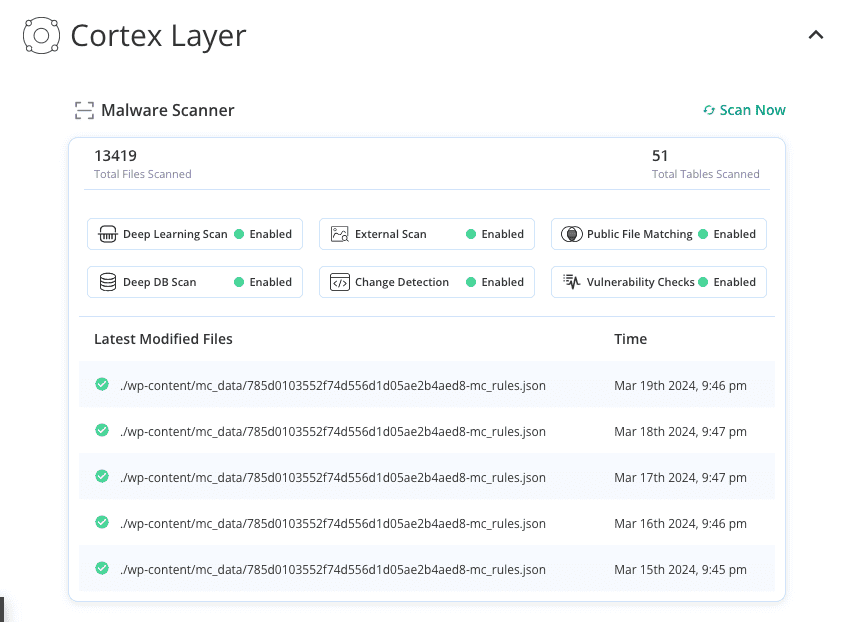Toggle Deep DB Scan enabled status dot
Image resolution: width=846 pixels, height=622 pixels.
pyautogui.click(x=239, y=282)
